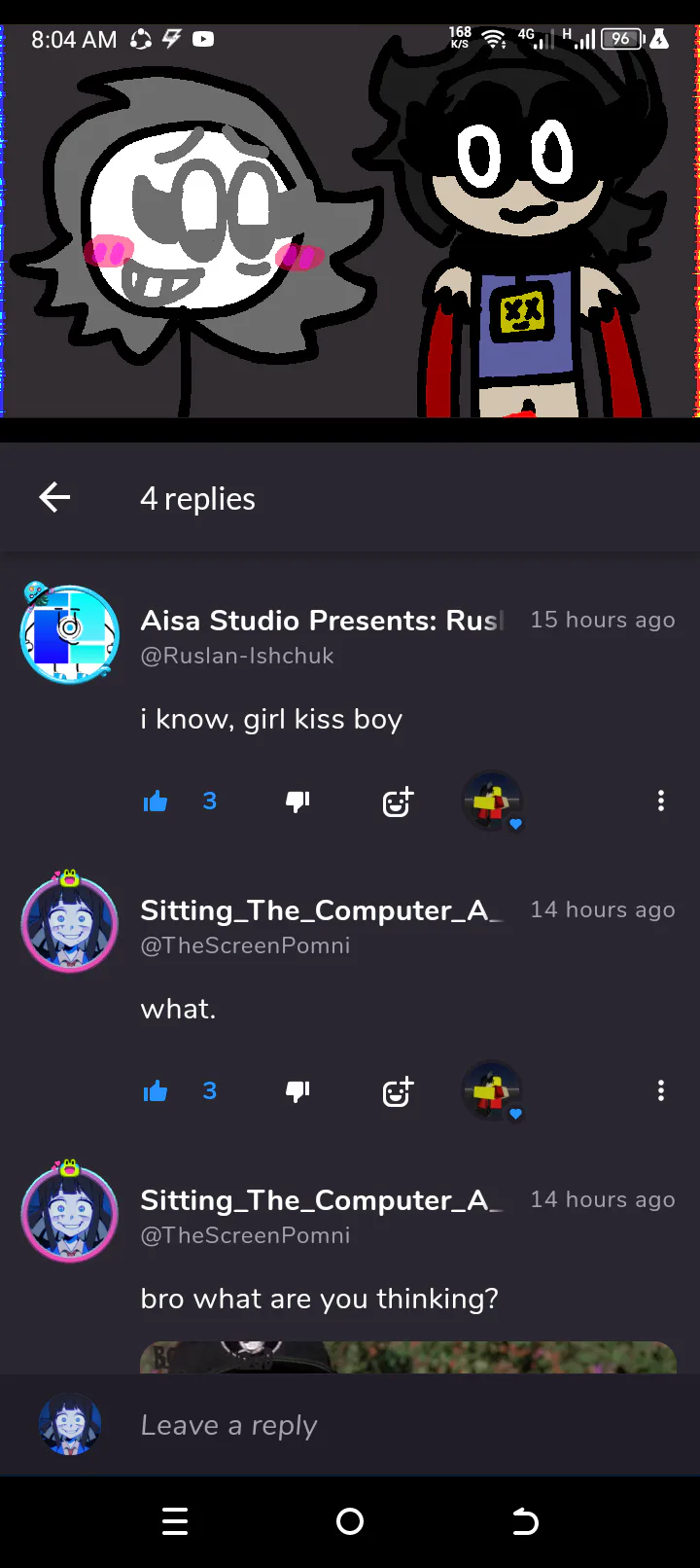Screen dimensions: 700x1568
Task: Open image attached to "bro what are you thinking?"
Action: tap(408, 1358)
